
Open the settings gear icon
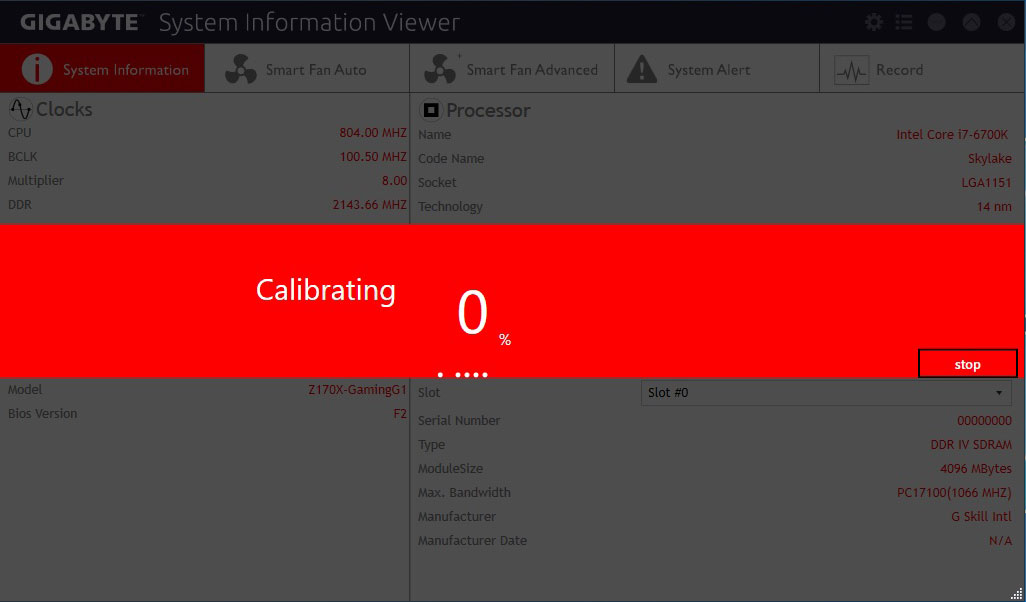point(874,23)
